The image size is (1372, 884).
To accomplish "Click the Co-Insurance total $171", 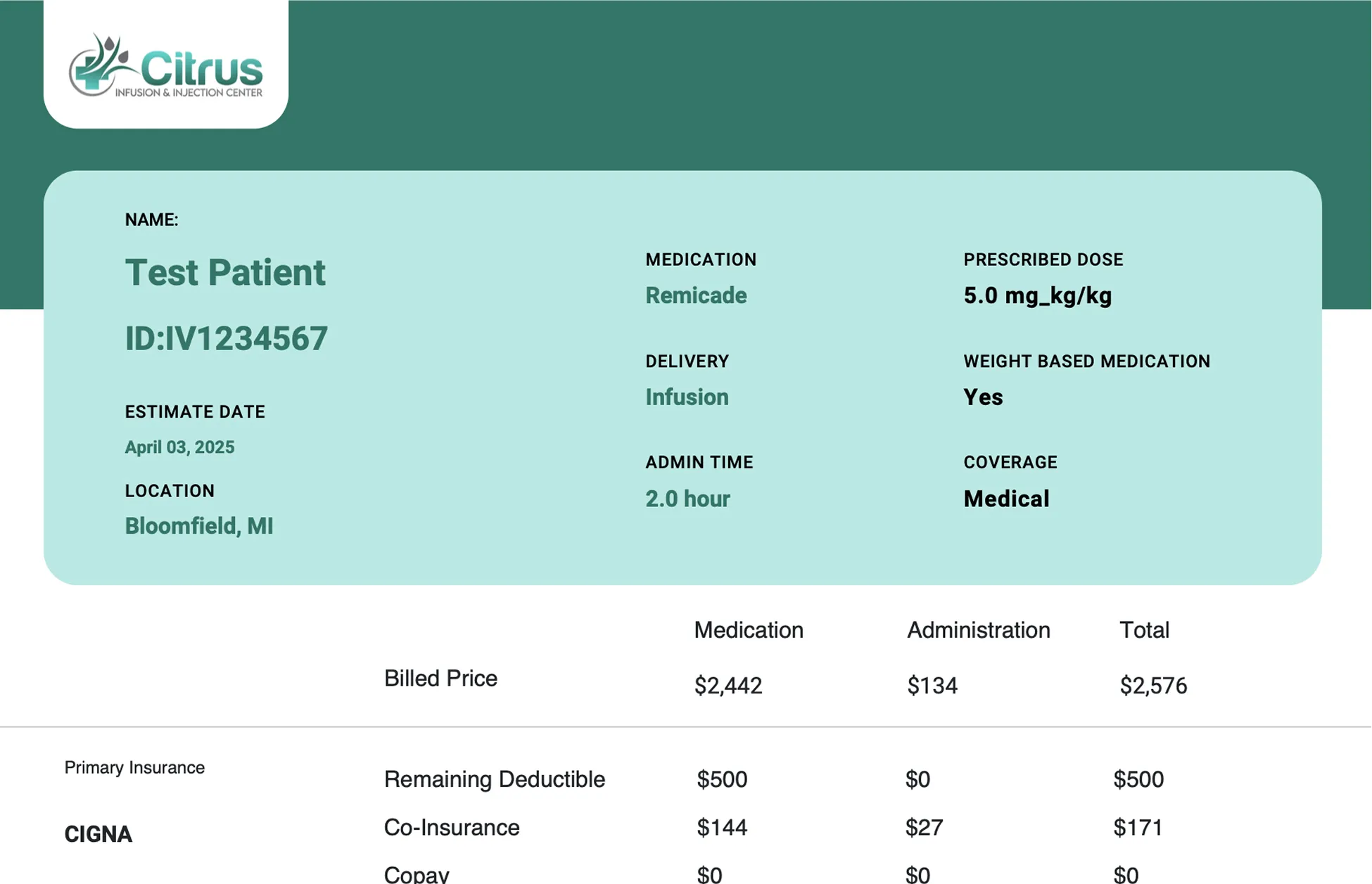I will click(x=1138, y=828).
